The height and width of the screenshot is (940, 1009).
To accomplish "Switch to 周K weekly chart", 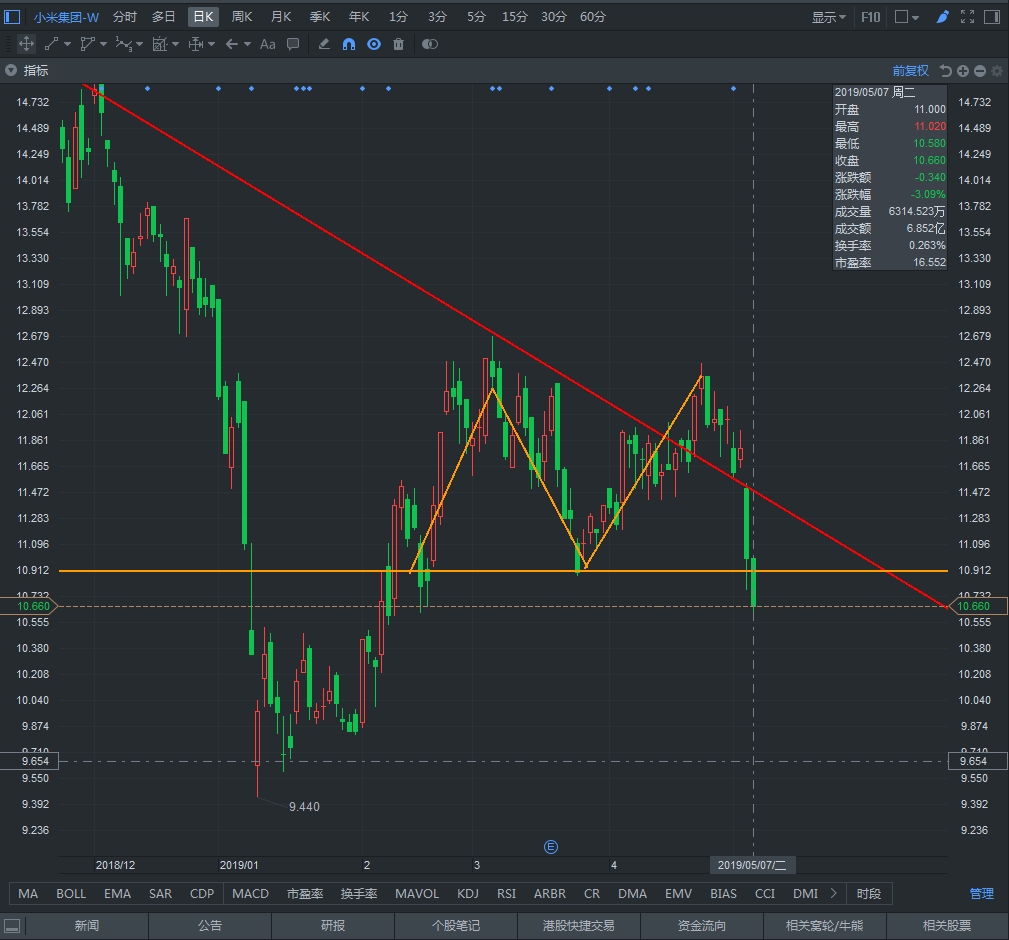I will pyautogui.click(x=242, y=17).
